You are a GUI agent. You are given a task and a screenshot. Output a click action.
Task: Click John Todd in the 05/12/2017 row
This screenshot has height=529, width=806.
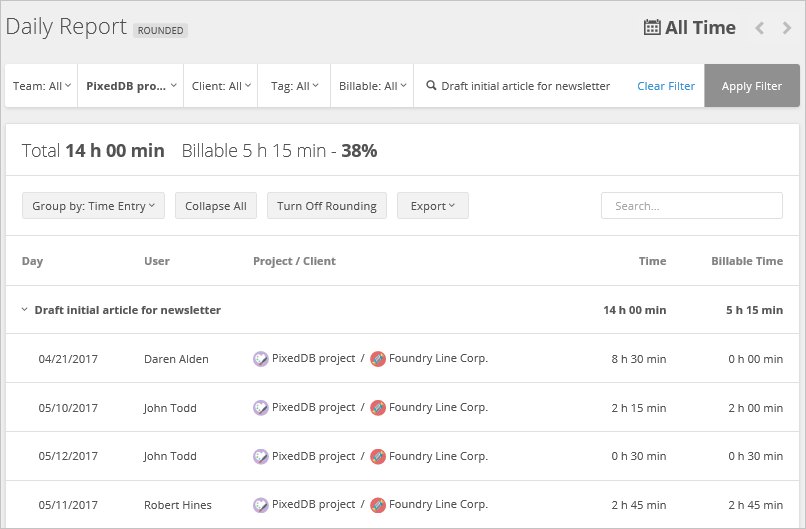pos(170,456)
